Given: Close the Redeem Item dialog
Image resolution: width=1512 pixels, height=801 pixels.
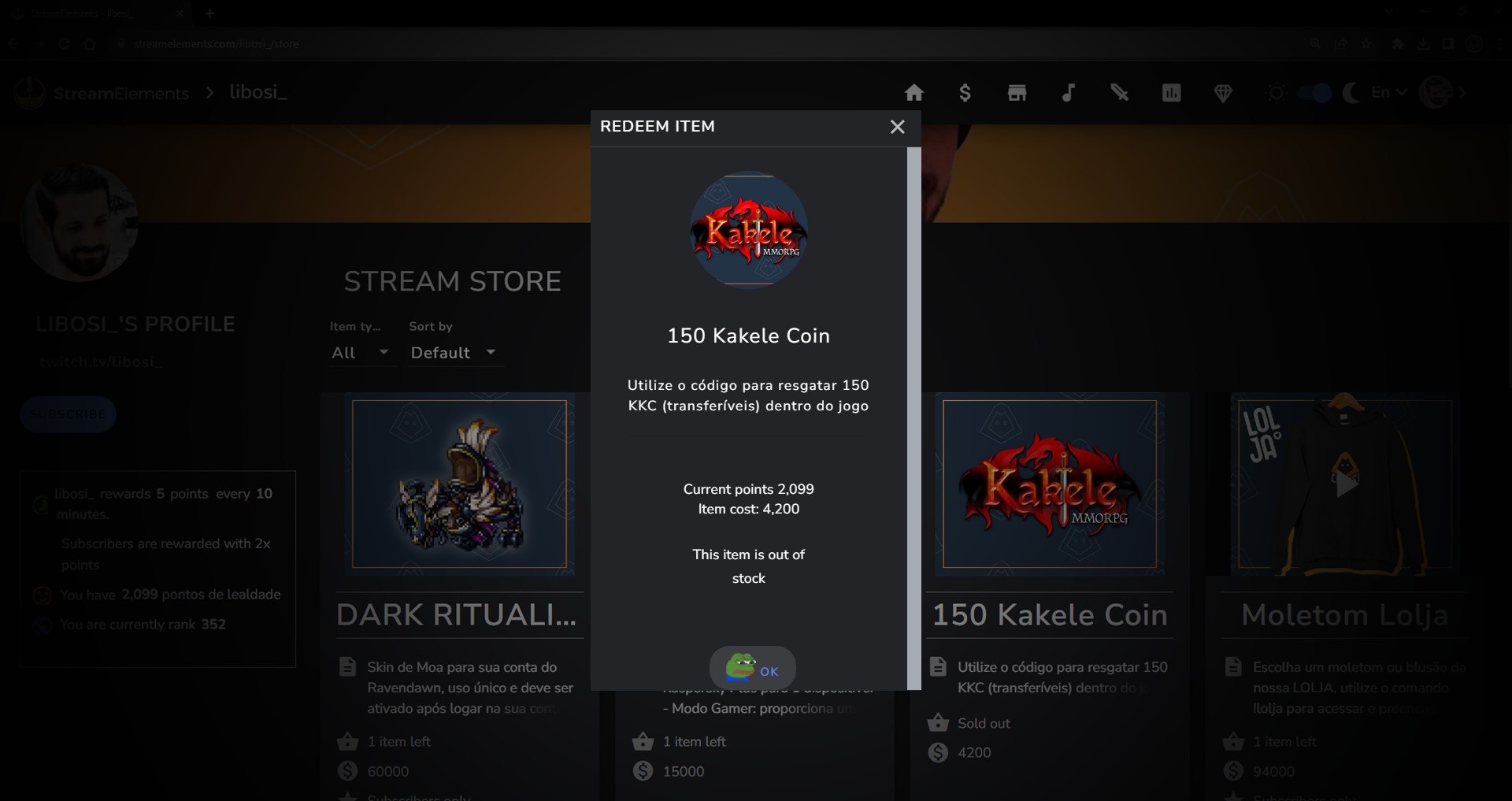Looking at the screenshot, I should click(x=897, y=127).
